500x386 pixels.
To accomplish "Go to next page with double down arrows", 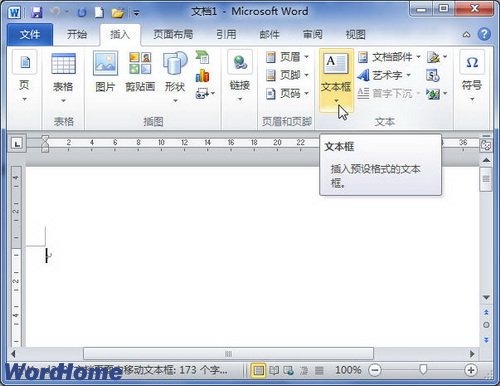I will tap(486, 340).
